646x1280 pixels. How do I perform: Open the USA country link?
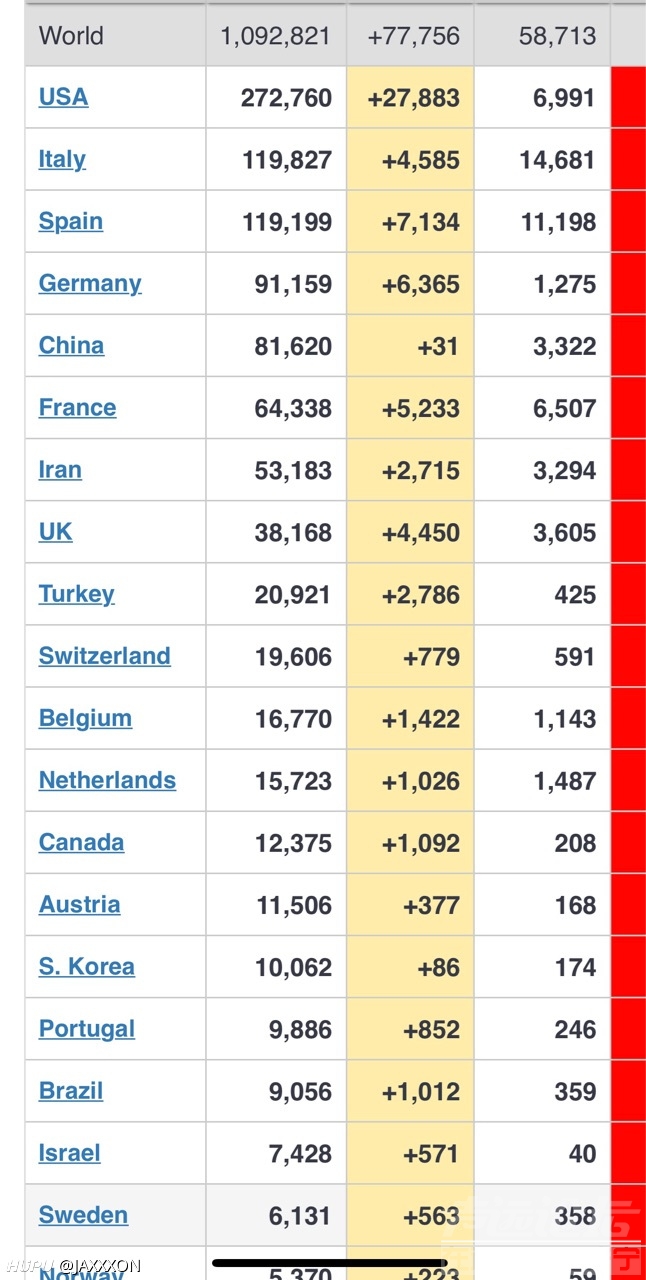click(x=63, y=97)
